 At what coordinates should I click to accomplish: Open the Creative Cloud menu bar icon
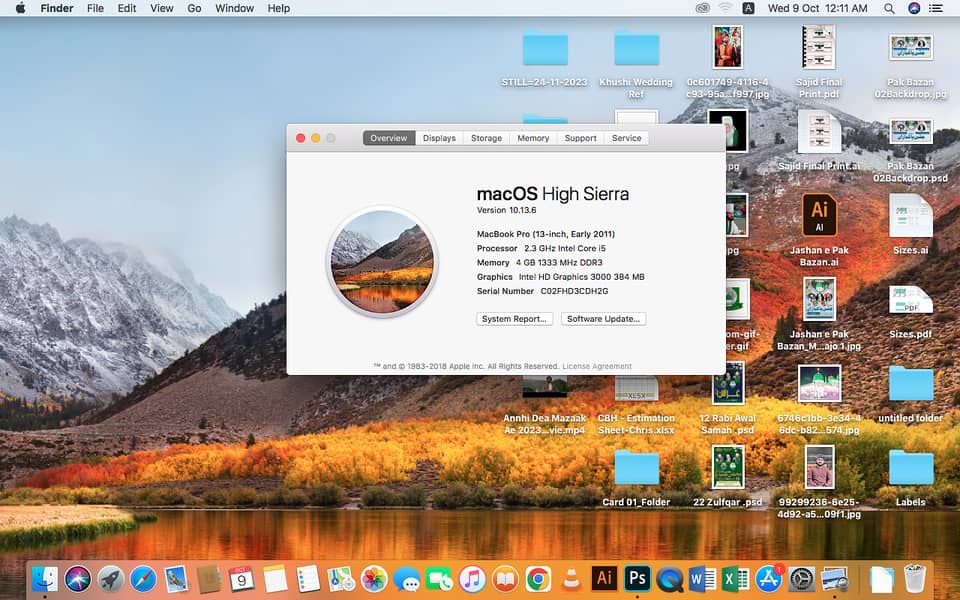[x=703, y=8]
